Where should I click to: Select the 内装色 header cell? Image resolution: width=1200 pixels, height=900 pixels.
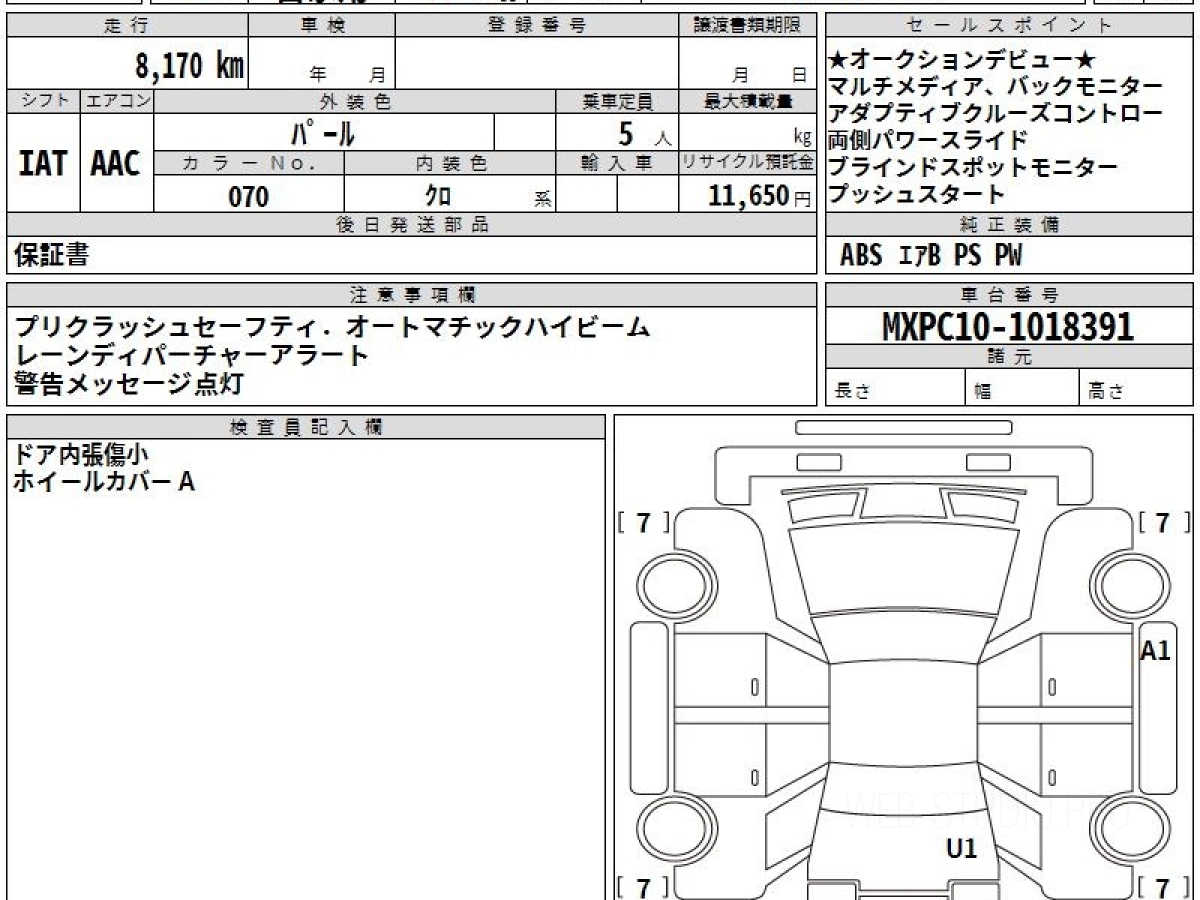450,163
